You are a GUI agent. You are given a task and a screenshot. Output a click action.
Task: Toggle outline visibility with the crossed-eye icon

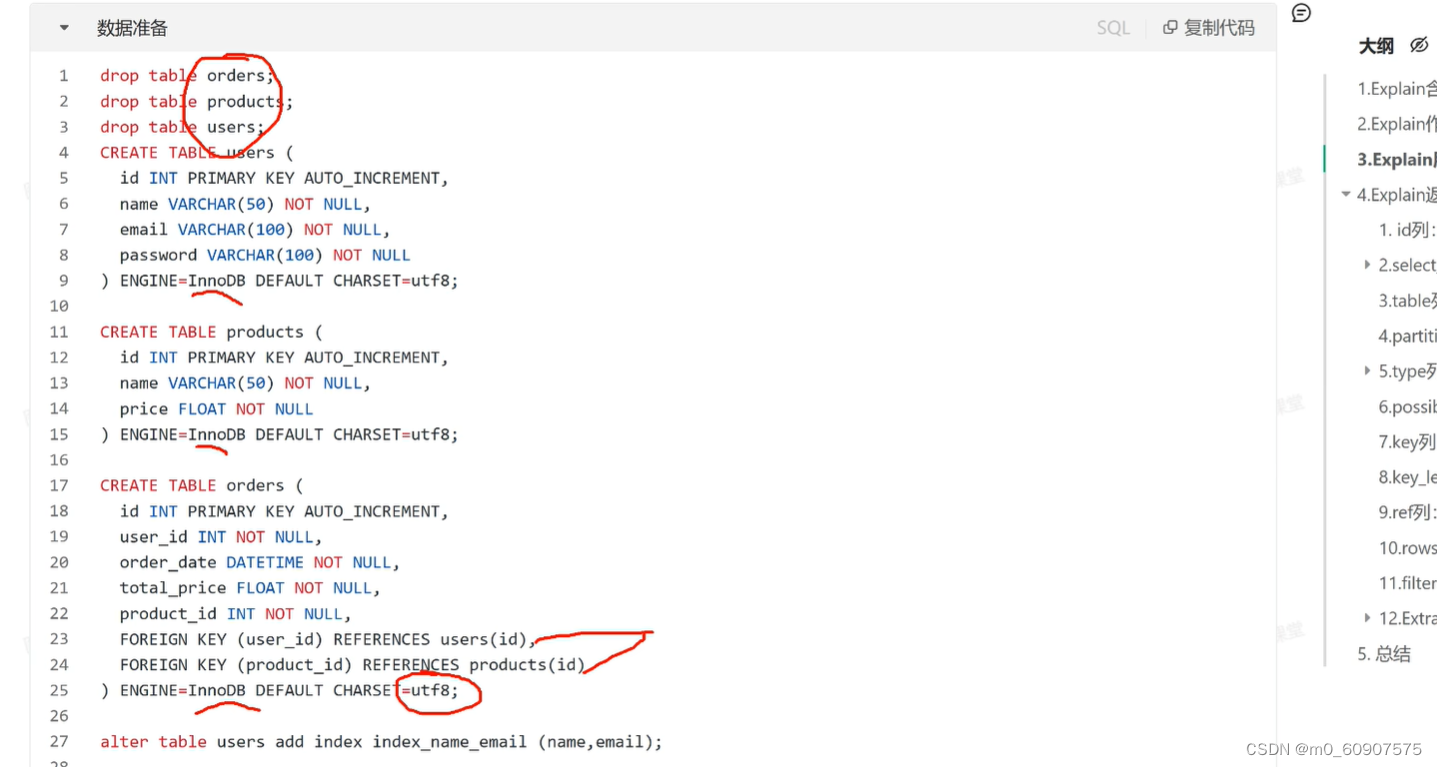[1419, 45]
